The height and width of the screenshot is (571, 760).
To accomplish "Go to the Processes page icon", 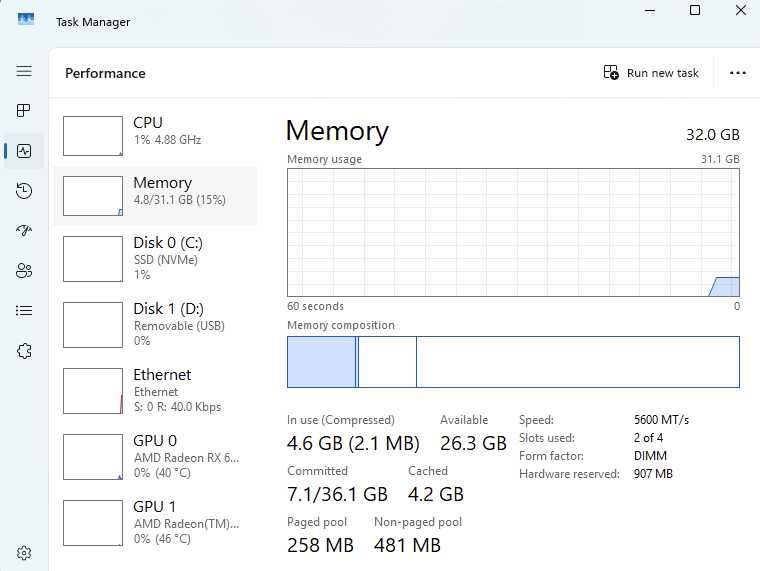I will (x=24, y=111).
